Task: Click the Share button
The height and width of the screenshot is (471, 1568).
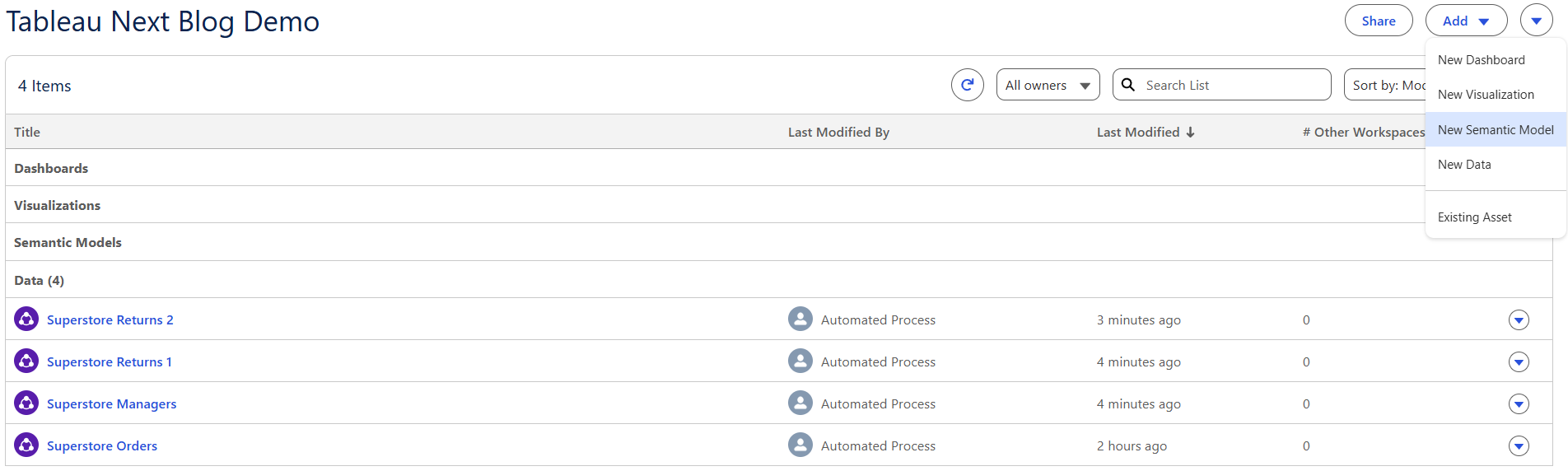Action: pyautogui.click(x=1379, y=21)
